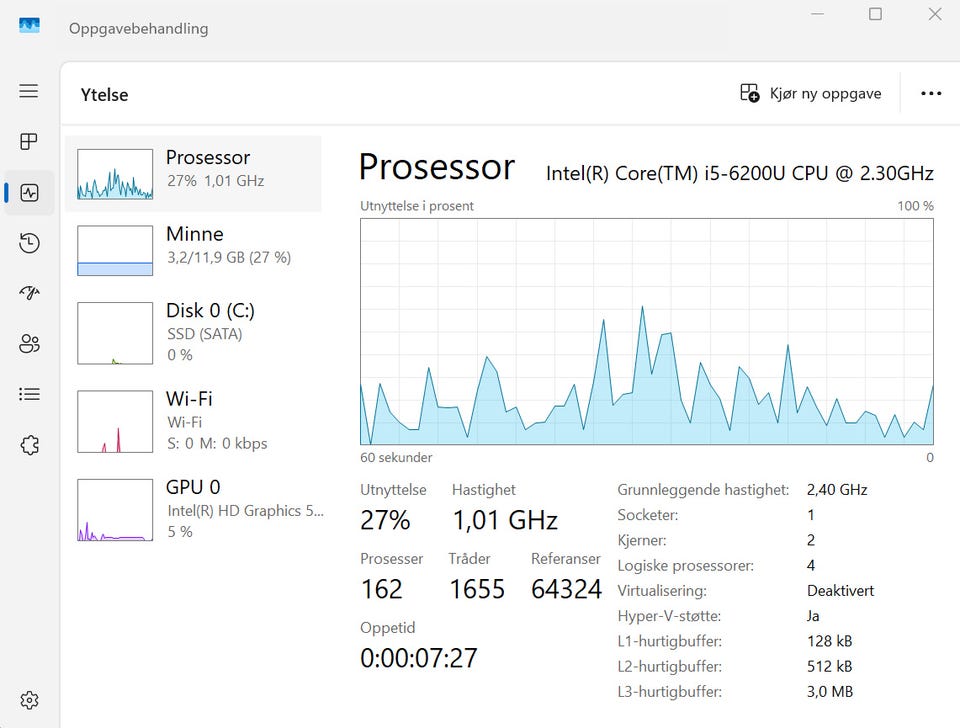Click the 64324 handles count
The height and width of the screenshot is (728, 960).
pos(566,589)
